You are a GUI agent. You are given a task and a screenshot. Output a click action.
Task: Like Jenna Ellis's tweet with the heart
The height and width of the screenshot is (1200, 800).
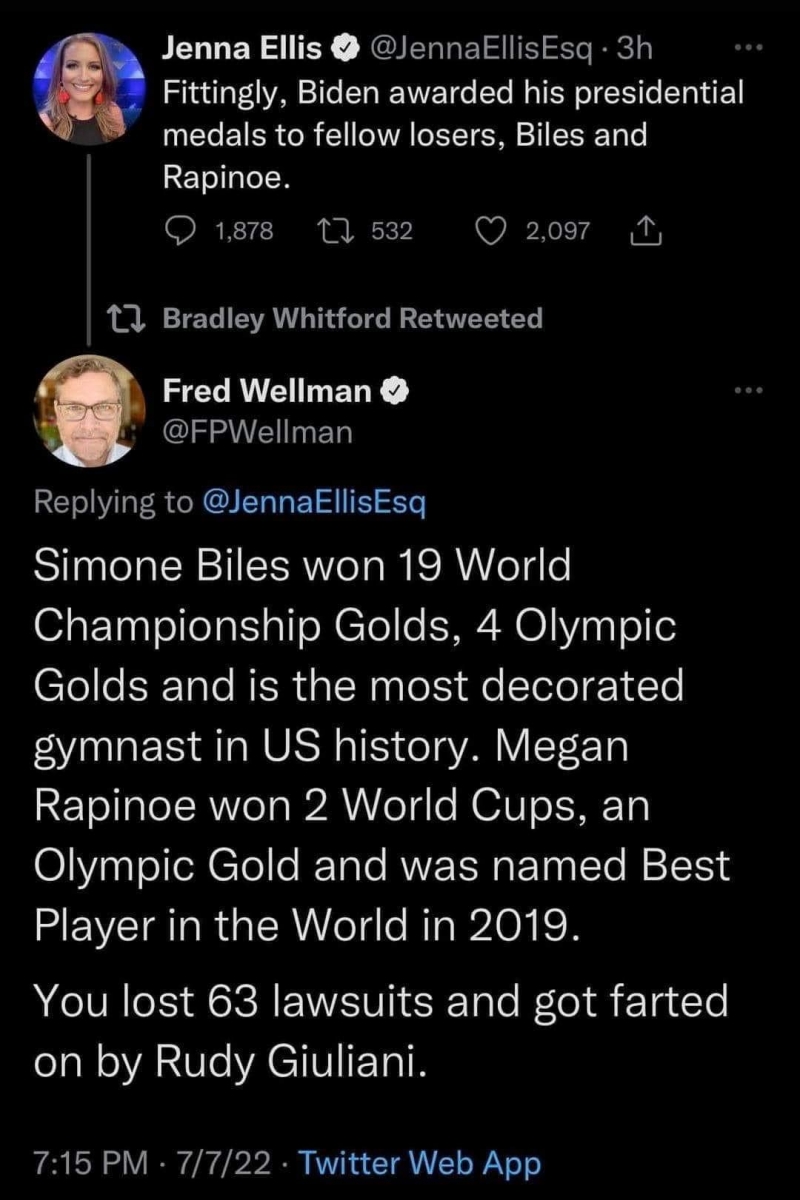pos(489,232)
